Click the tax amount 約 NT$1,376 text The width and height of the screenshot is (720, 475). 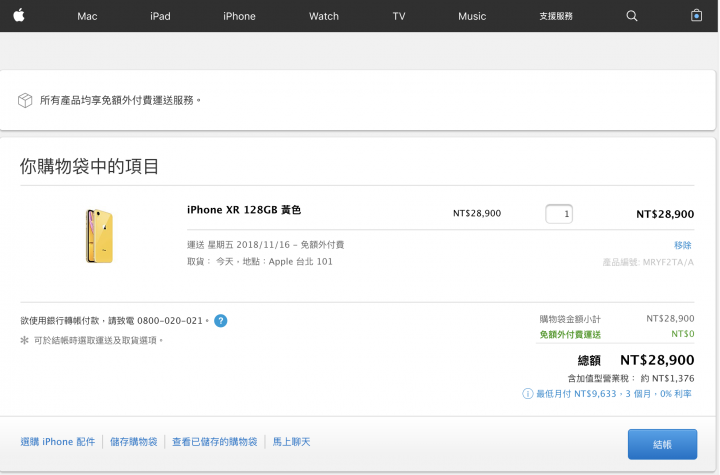pyautogui.click(x=667, y=379)
